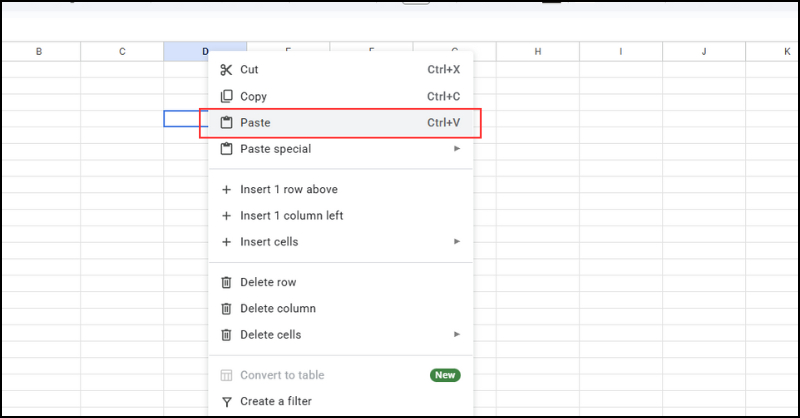Click the green New badge
Screen dimensions: 800x418
(x=445, y=375)
